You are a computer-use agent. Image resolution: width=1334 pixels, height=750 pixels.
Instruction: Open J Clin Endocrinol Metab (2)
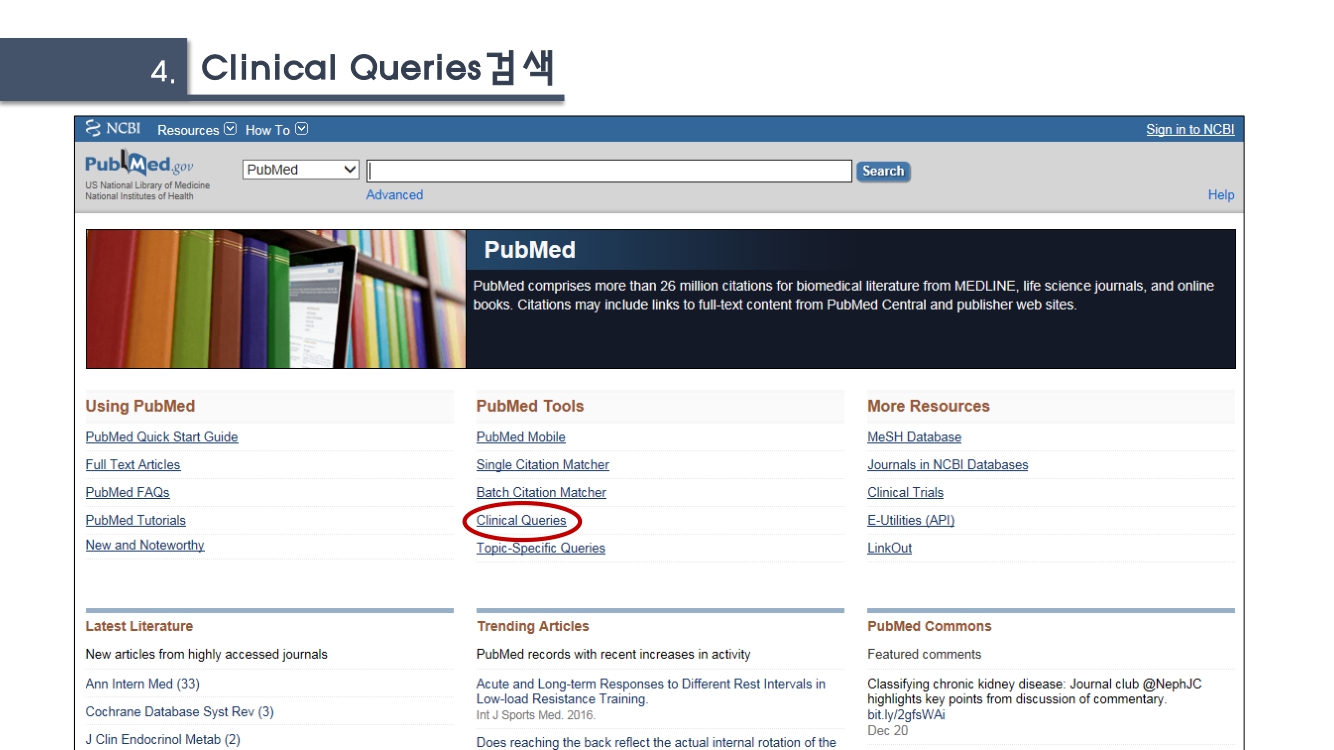pyautogui.click(x=163, y=740)
